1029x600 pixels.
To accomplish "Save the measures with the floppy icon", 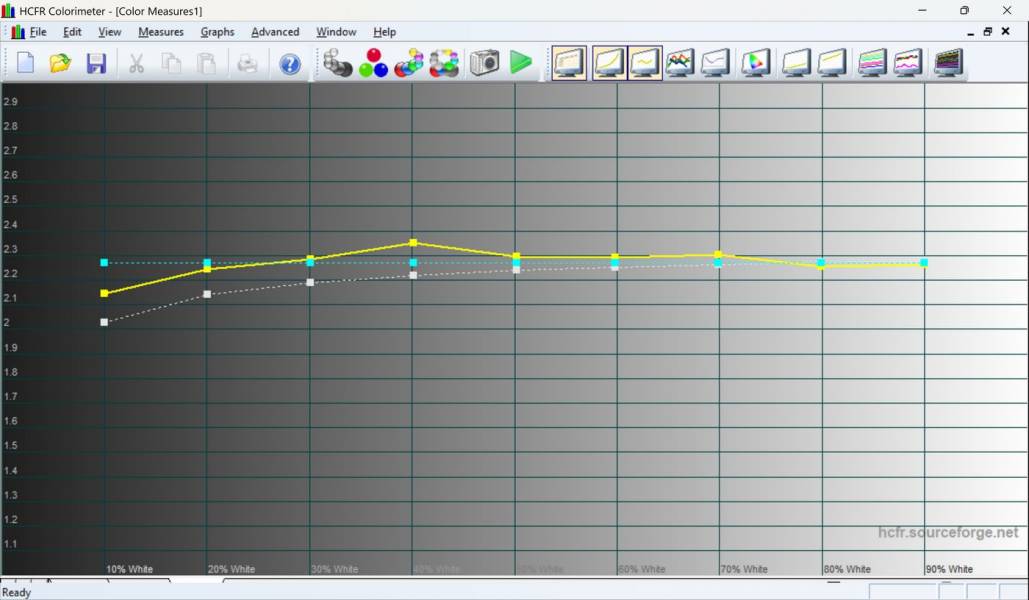I will [96, 63].
